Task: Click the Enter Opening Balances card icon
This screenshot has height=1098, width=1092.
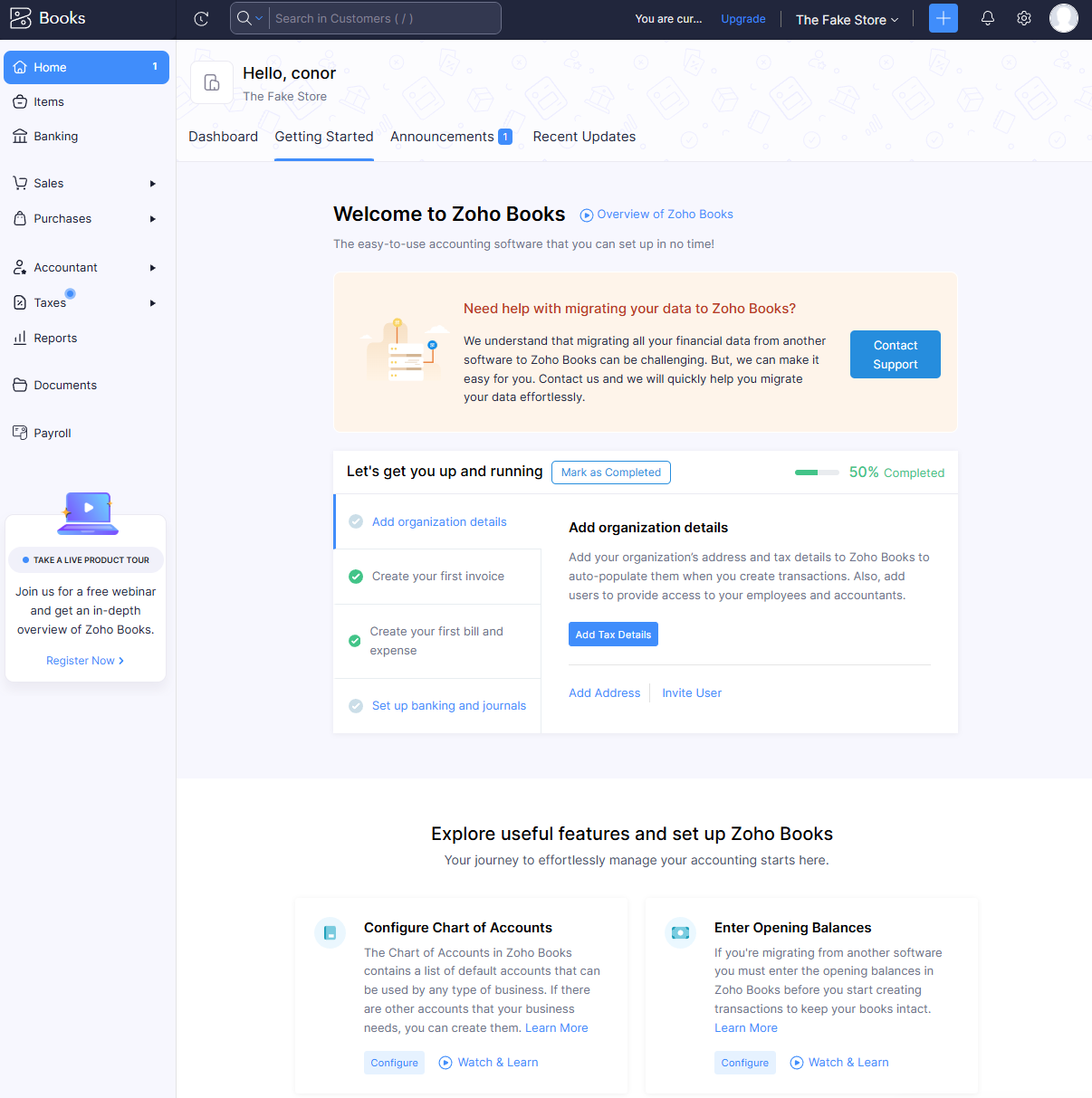Action: coord(680,932)
